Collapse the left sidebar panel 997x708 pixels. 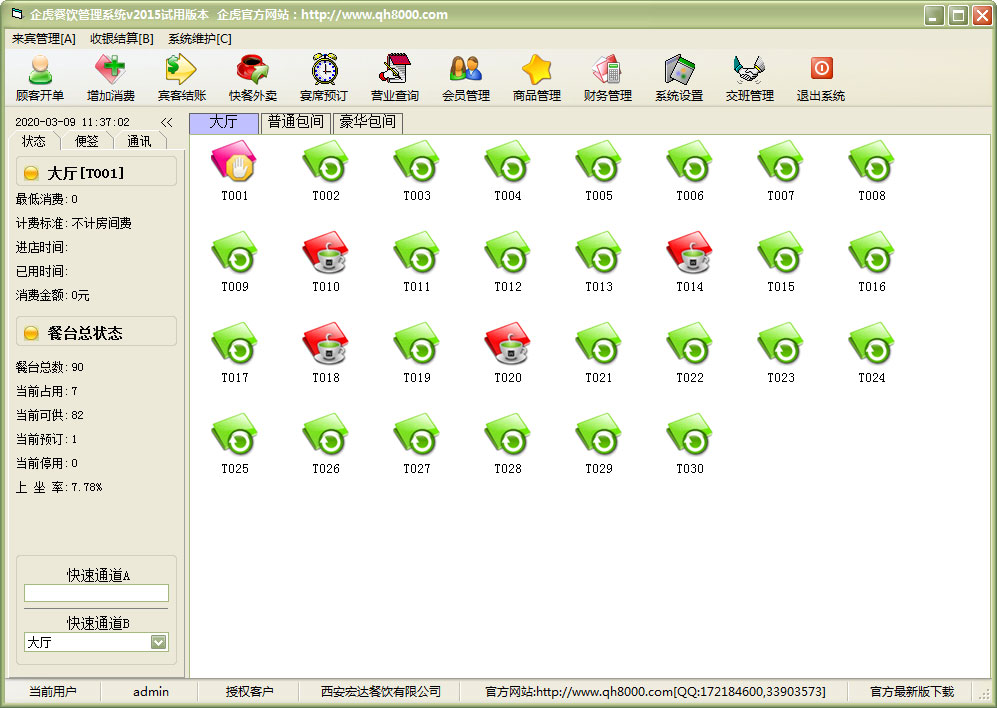167,122
